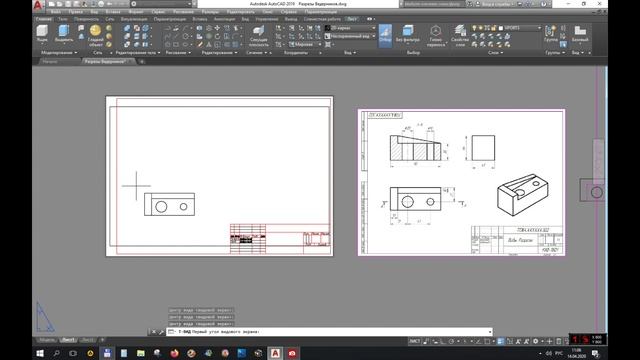Screen dimensions: 640x360
Task: Select the Гизмо переноса move gizmo
Action: click(x=436, y=36)
